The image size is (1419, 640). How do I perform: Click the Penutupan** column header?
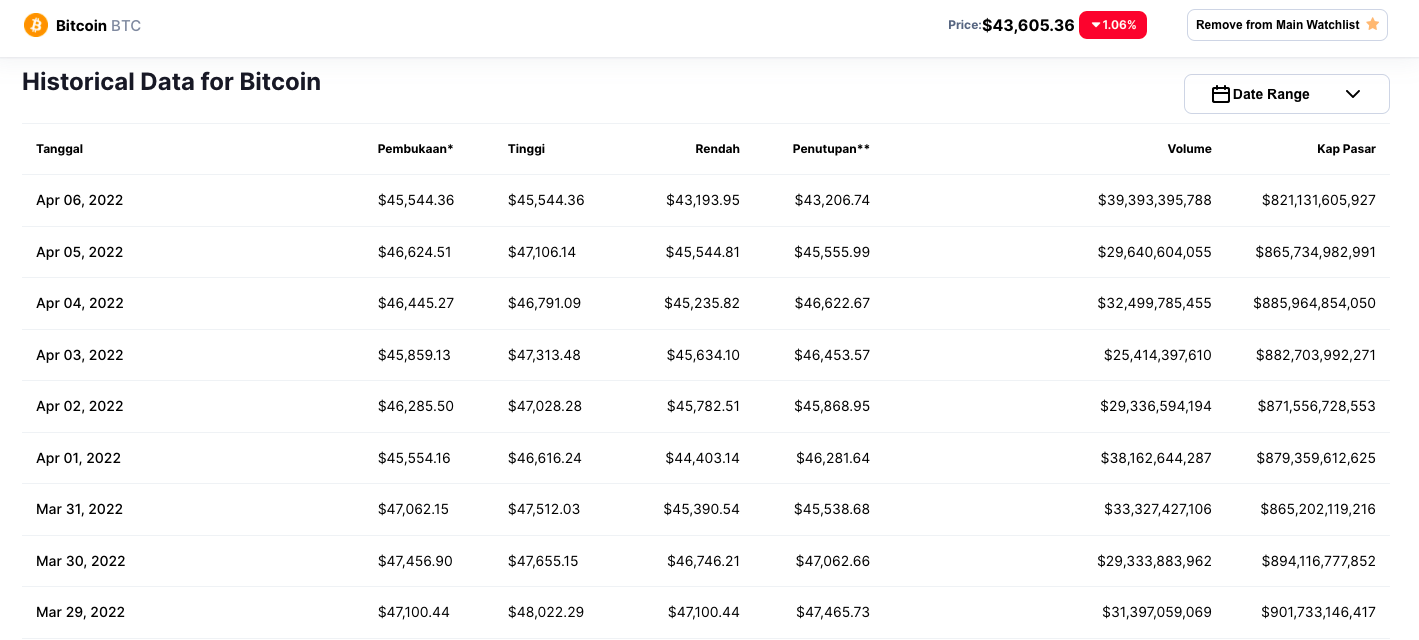[x=831, y=149]
